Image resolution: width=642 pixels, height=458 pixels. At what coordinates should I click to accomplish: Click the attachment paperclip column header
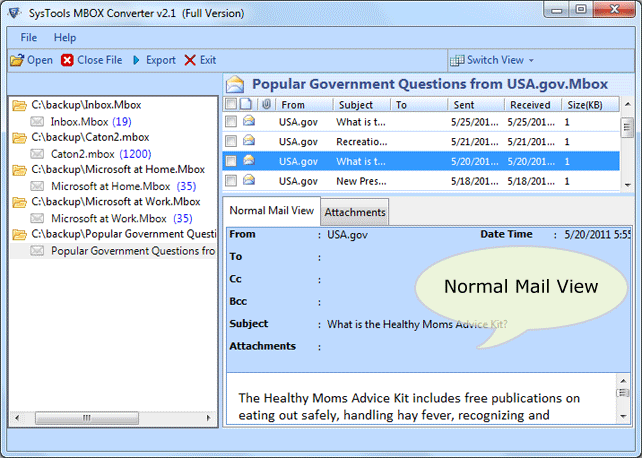266,104
